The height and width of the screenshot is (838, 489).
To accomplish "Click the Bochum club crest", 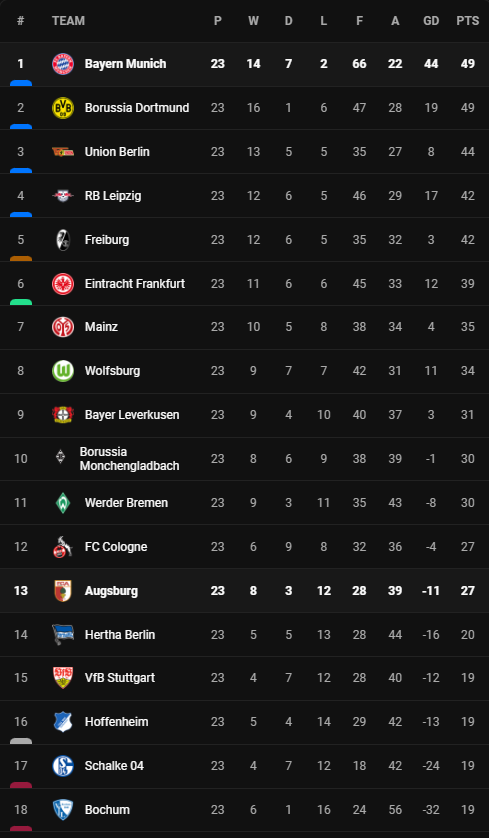I will tap(63, 810).
